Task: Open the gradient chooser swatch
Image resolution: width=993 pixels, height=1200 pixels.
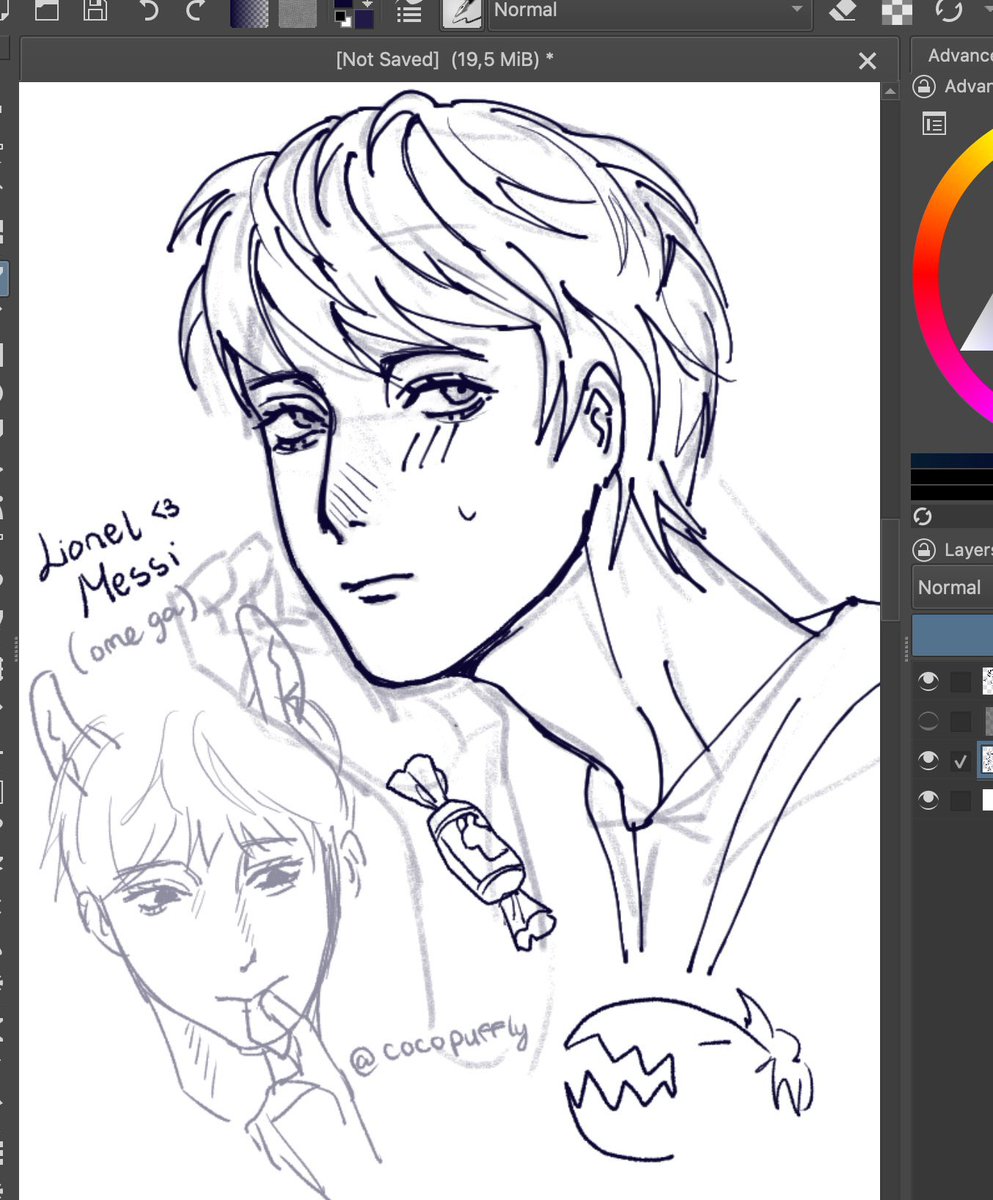Action: coord(250,13)
